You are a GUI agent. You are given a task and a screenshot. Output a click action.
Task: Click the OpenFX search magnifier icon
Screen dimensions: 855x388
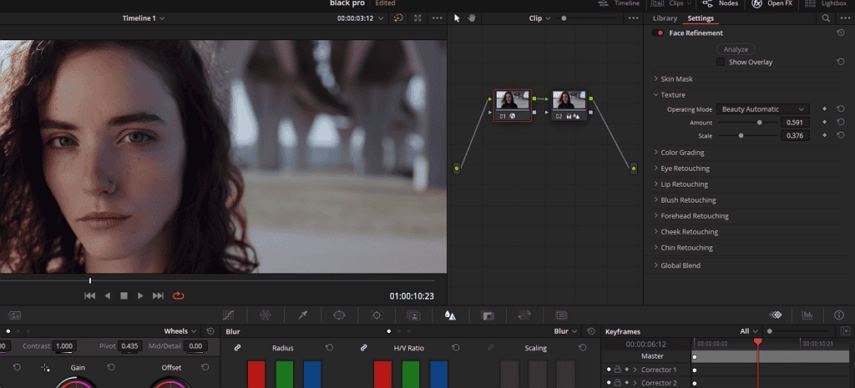(826, 18)
